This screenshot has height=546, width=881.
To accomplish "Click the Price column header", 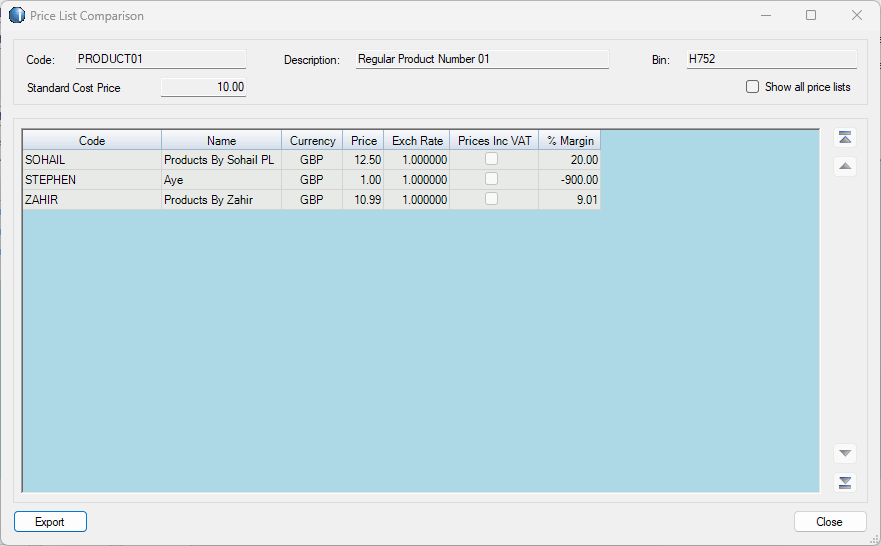I will pyautogui.click(x=363, y=141).
